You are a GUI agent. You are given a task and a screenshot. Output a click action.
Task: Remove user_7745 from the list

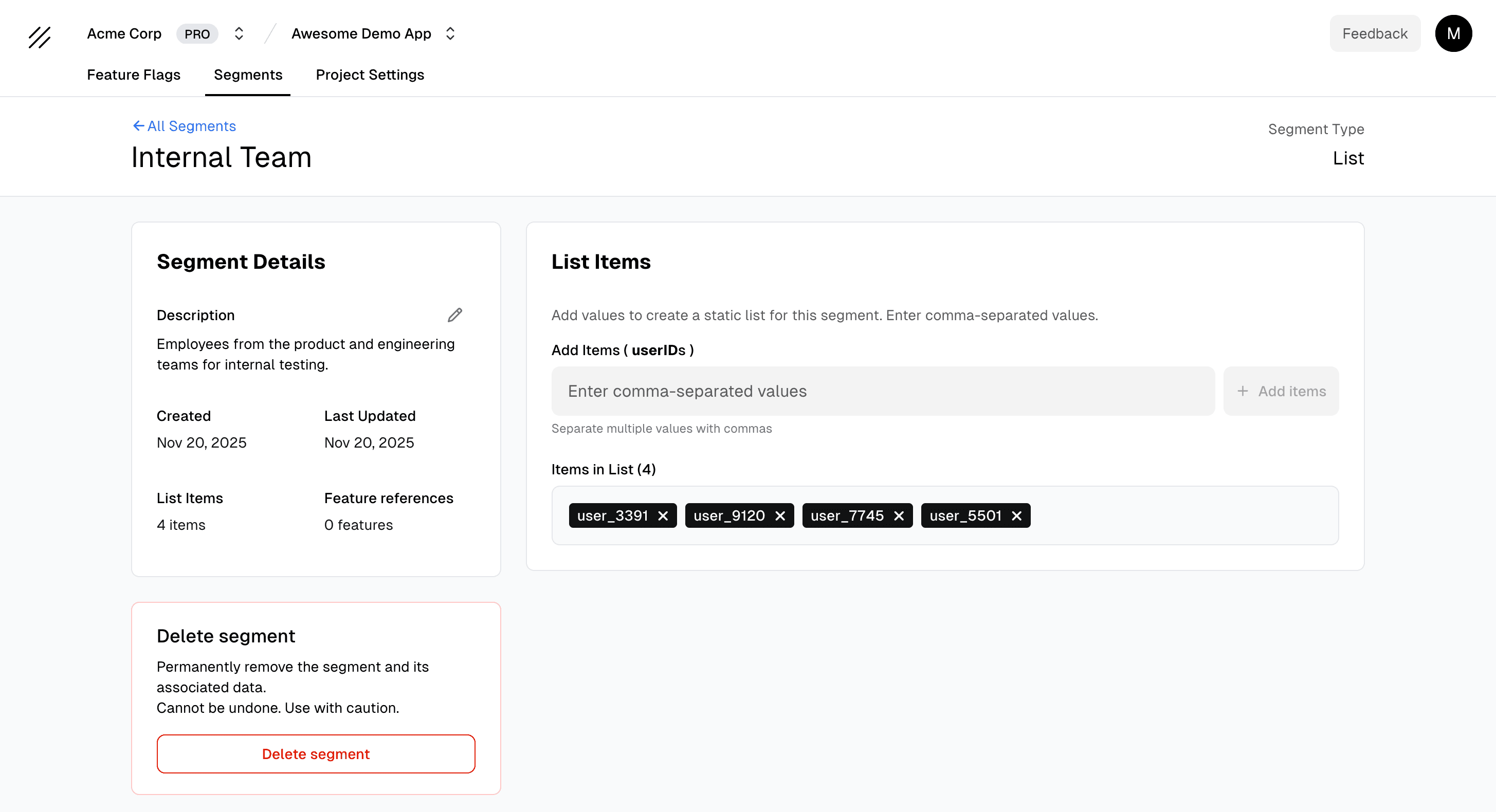[x=900, y=515]
